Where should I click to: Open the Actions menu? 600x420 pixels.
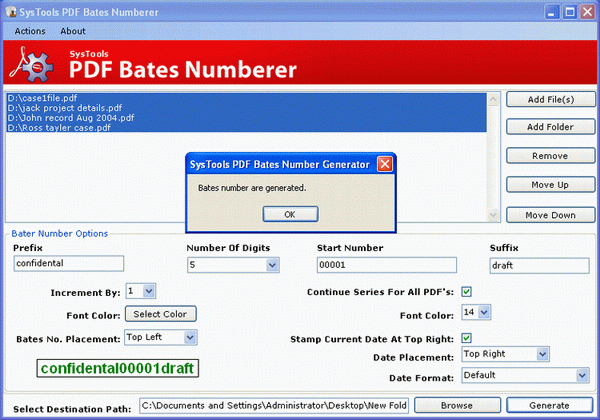coord(30,31)
